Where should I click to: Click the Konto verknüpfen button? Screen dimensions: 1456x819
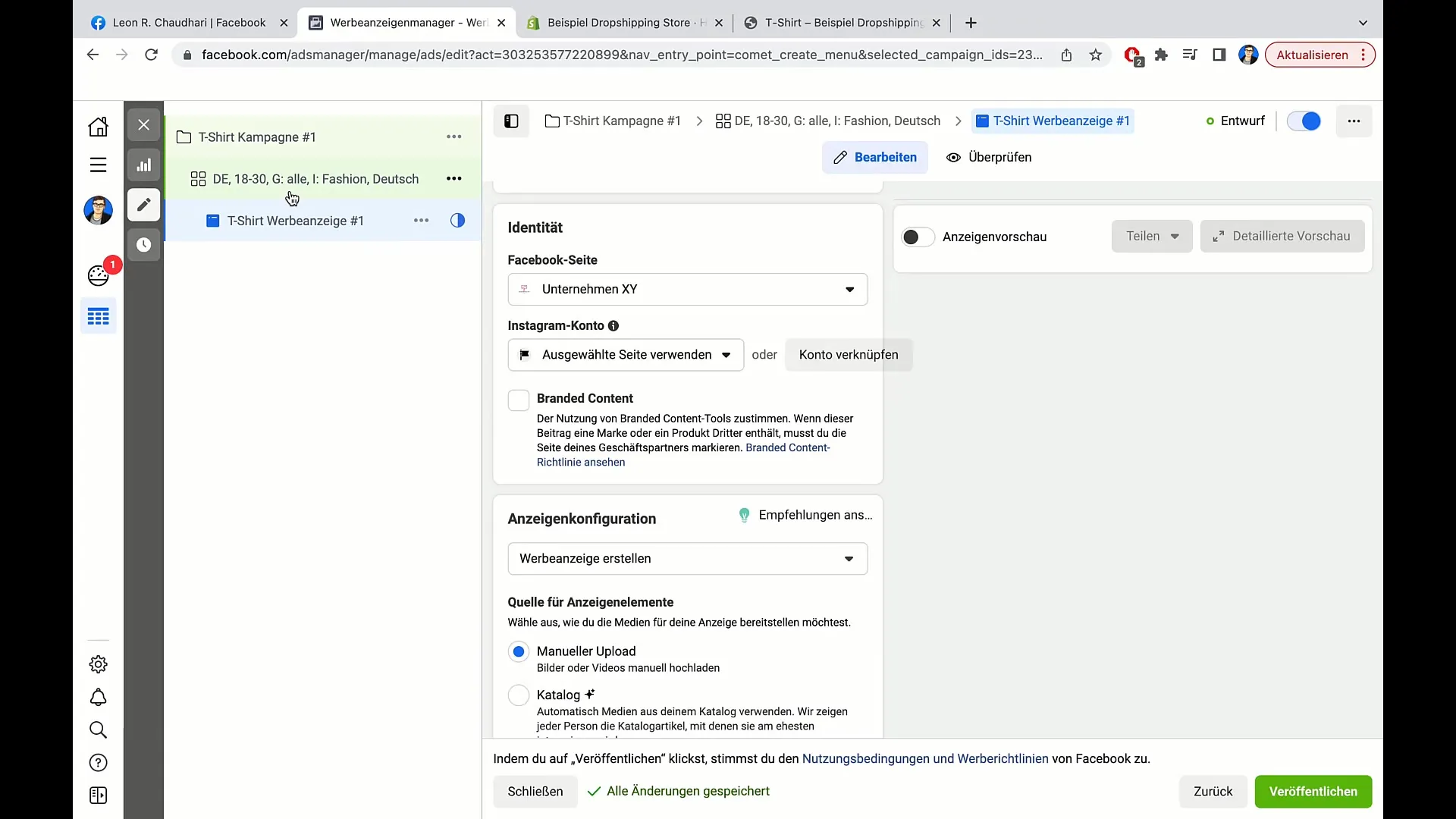pos(849,355)
